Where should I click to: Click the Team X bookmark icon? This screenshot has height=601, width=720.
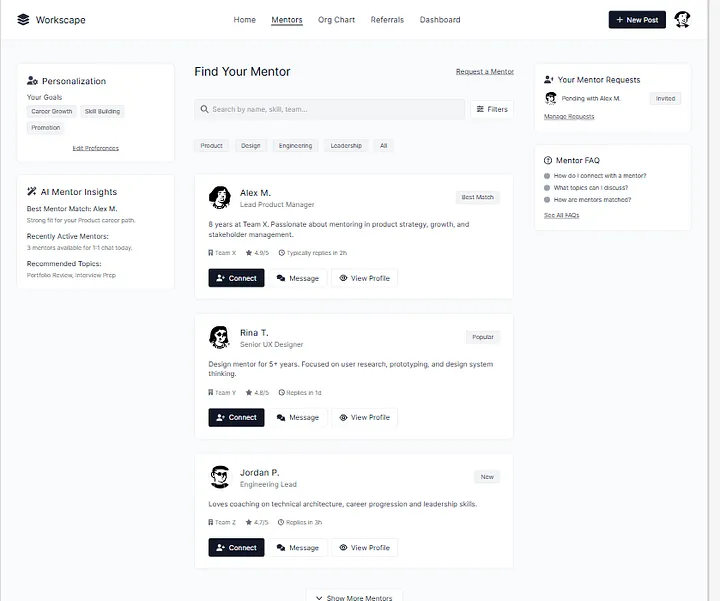click(211, 253)
